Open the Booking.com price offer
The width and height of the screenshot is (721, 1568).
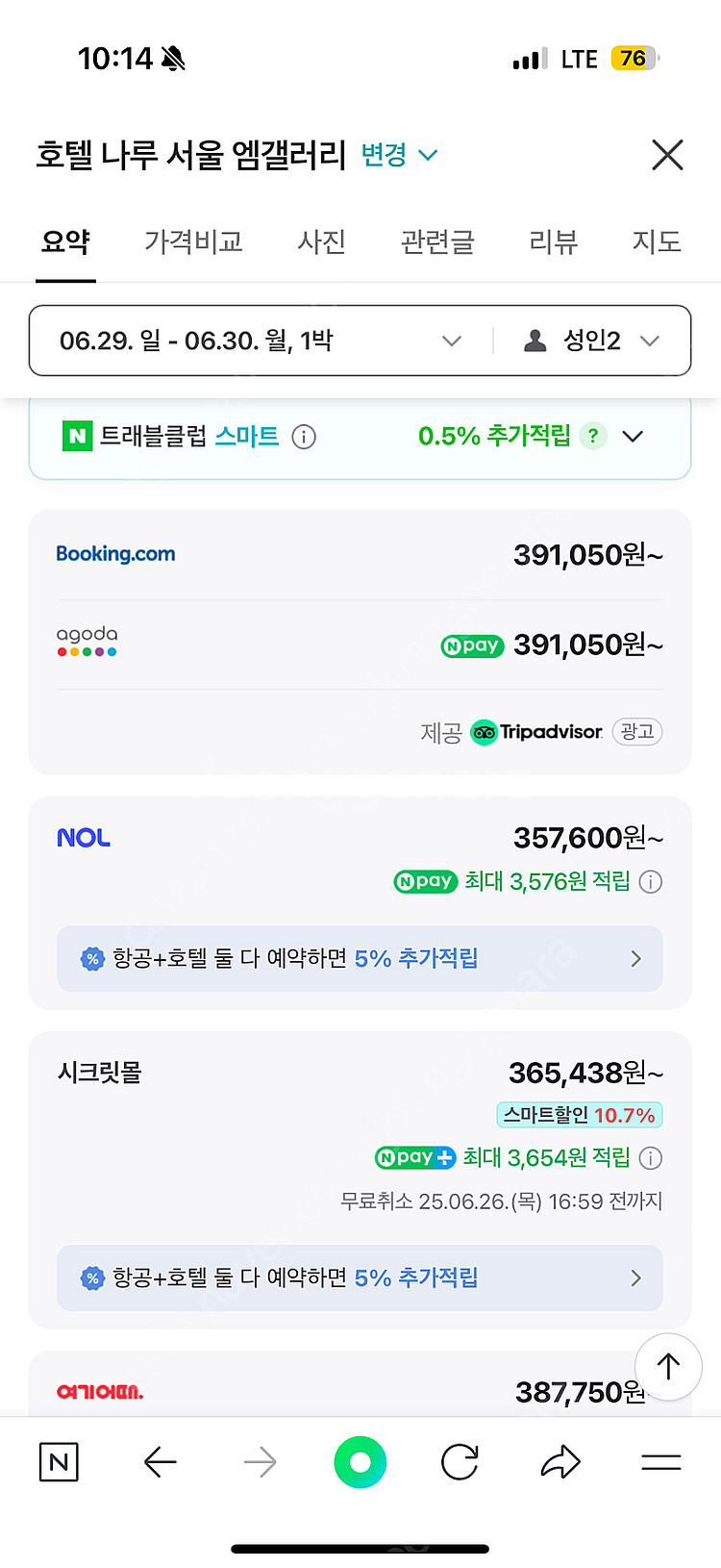click(360, 555)
